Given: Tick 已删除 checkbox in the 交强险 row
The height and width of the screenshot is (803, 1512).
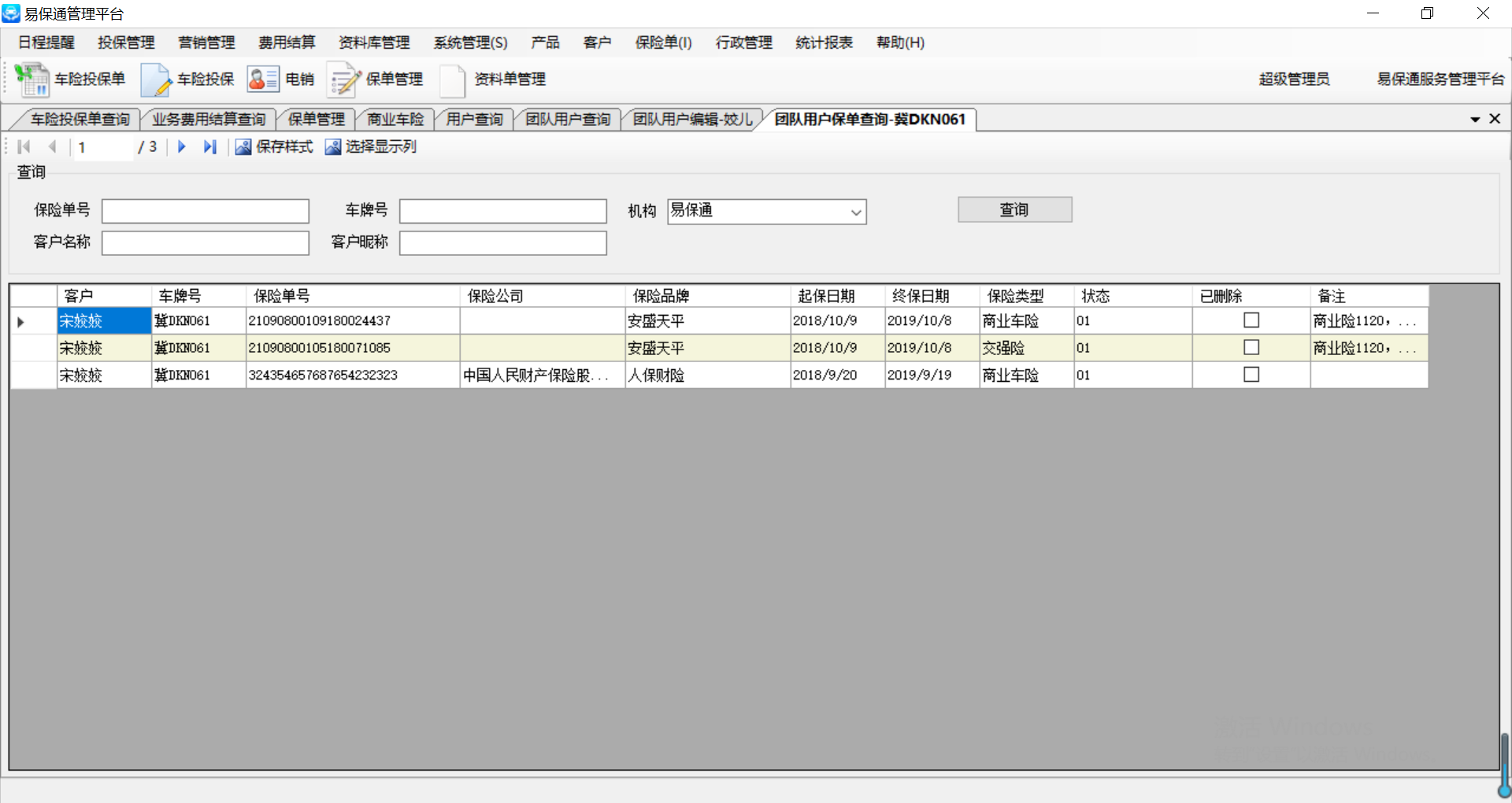Looking at the screenshot, I should click(1251, 347).
